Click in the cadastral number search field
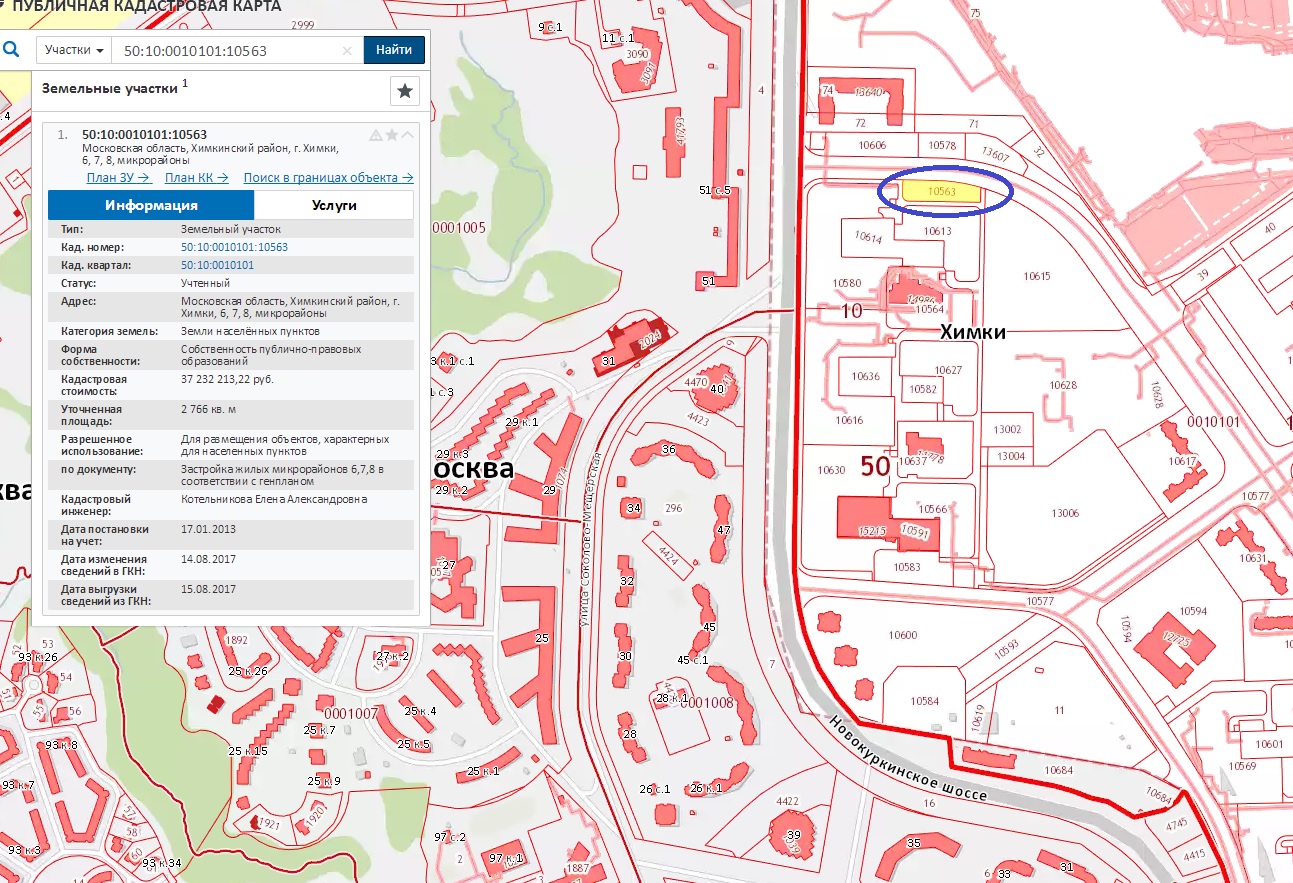Viewport: 1293px width, 883px height. click(x=225, y=50)
